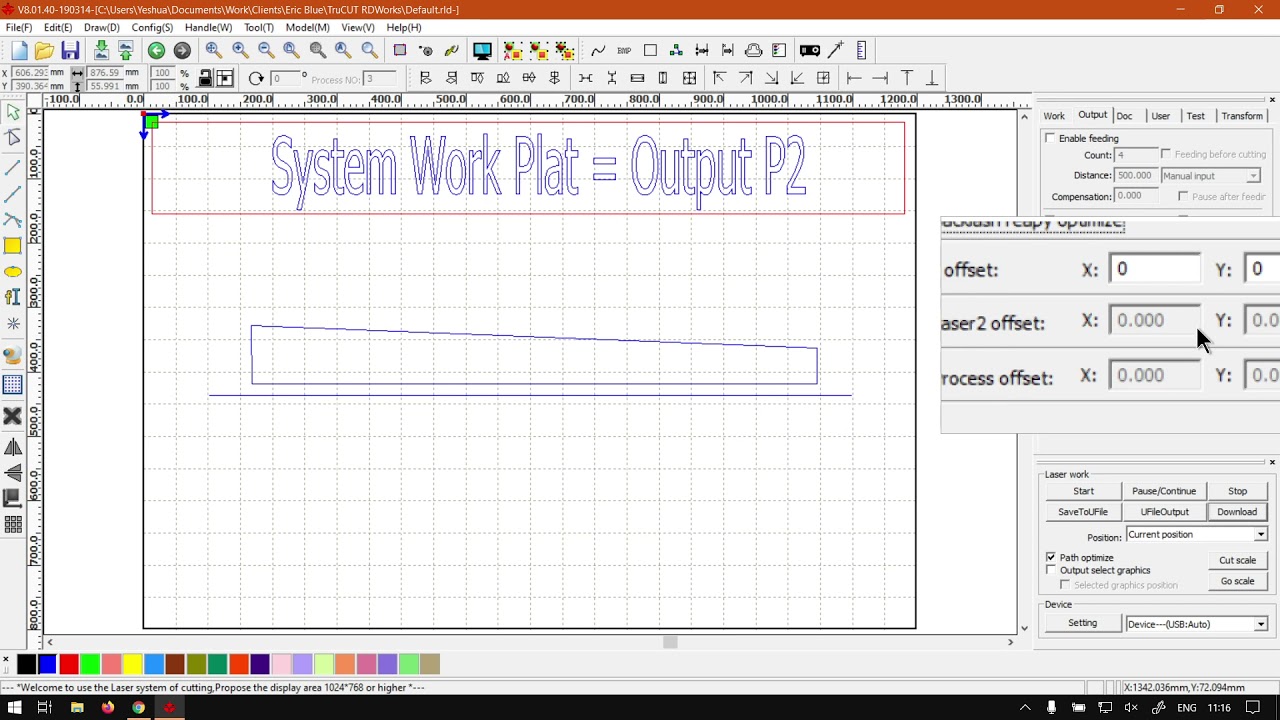Enable the Enable feeding checkbox

[x=1050, y=138]
